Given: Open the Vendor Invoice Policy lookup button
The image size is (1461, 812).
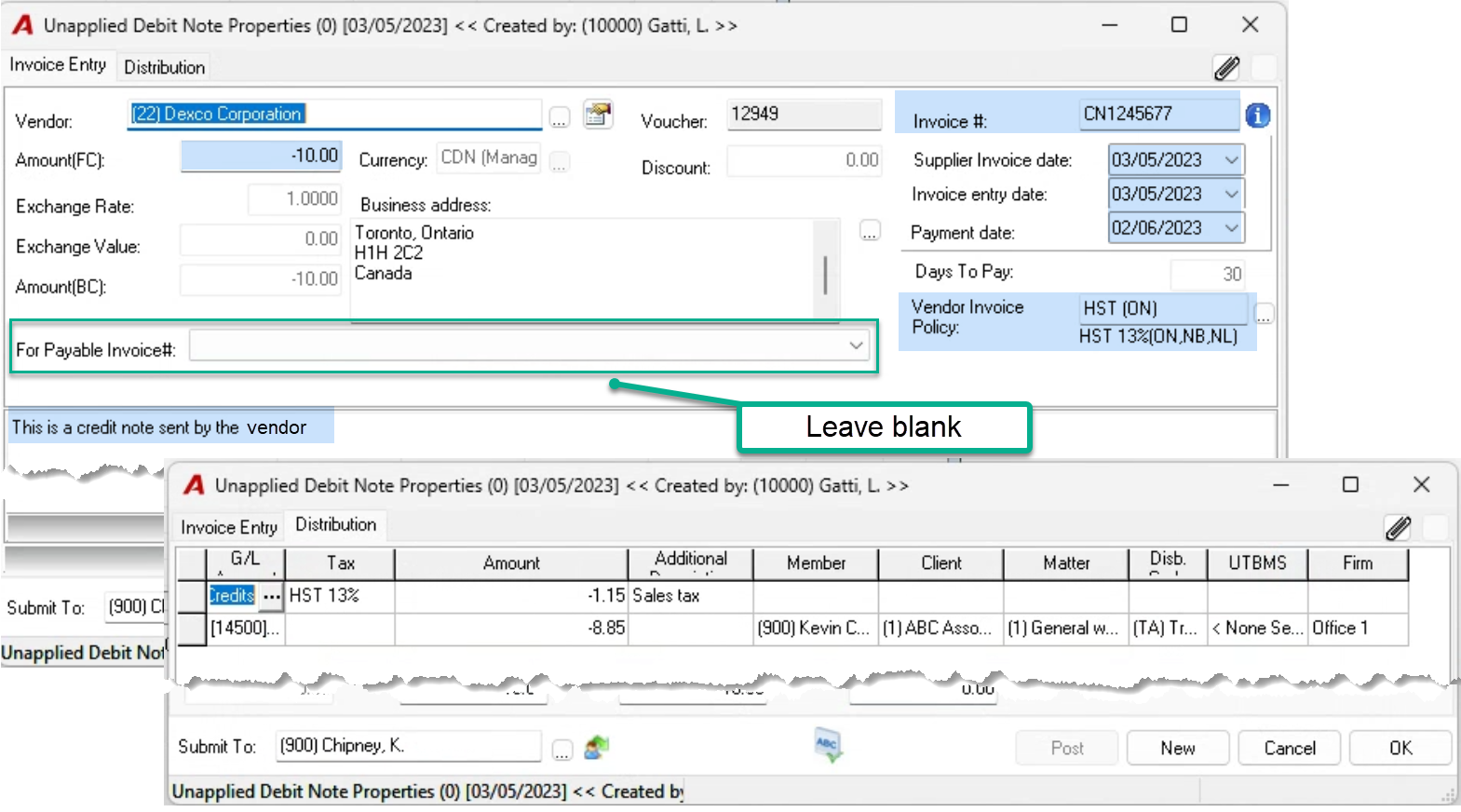Looking at the screenshot, I should (x=1264, y=314).
